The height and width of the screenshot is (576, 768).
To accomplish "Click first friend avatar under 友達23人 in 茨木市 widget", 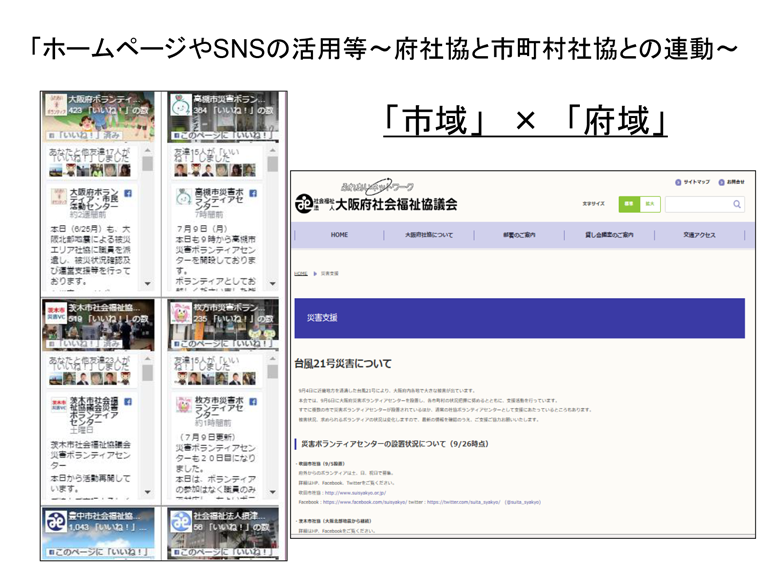I will click(x=55, y=379).
